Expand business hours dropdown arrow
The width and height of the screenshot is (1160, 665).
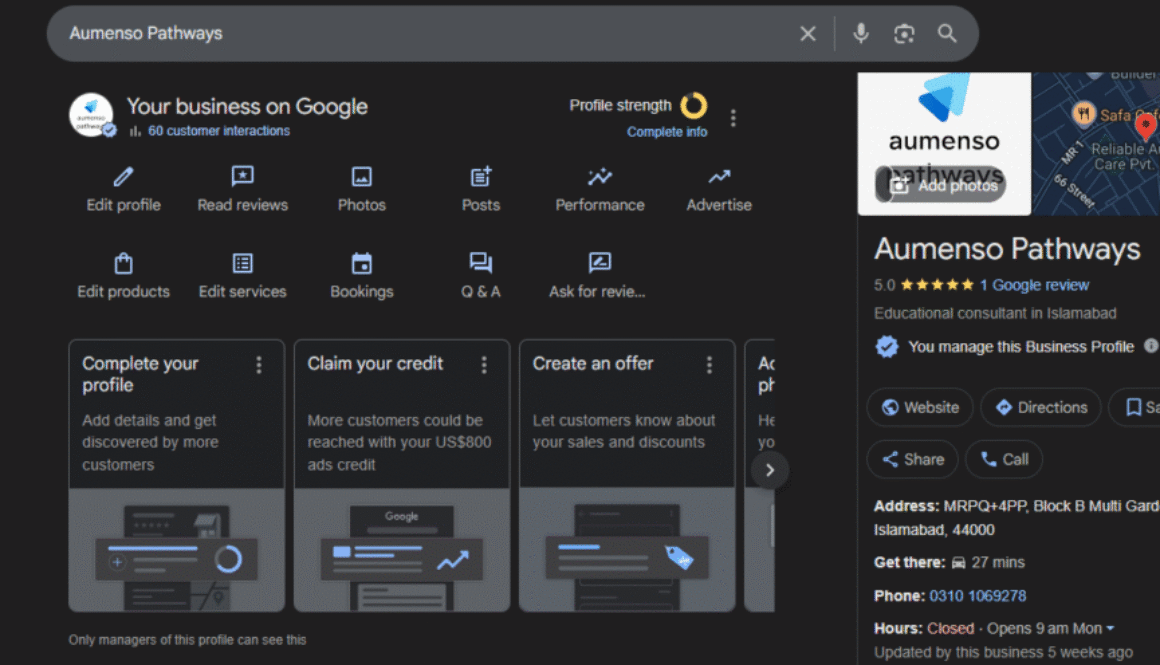click(1110, 629)
